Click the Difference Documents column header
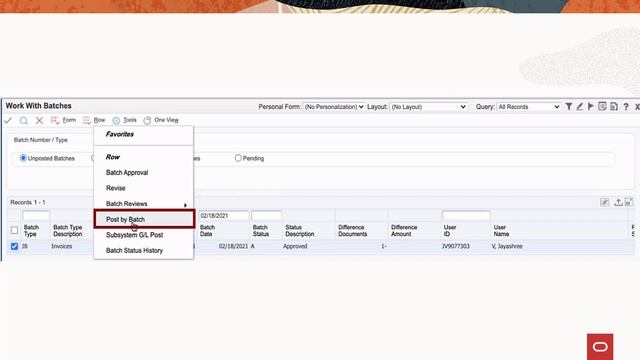640x360 pixels. coord(353,231)
